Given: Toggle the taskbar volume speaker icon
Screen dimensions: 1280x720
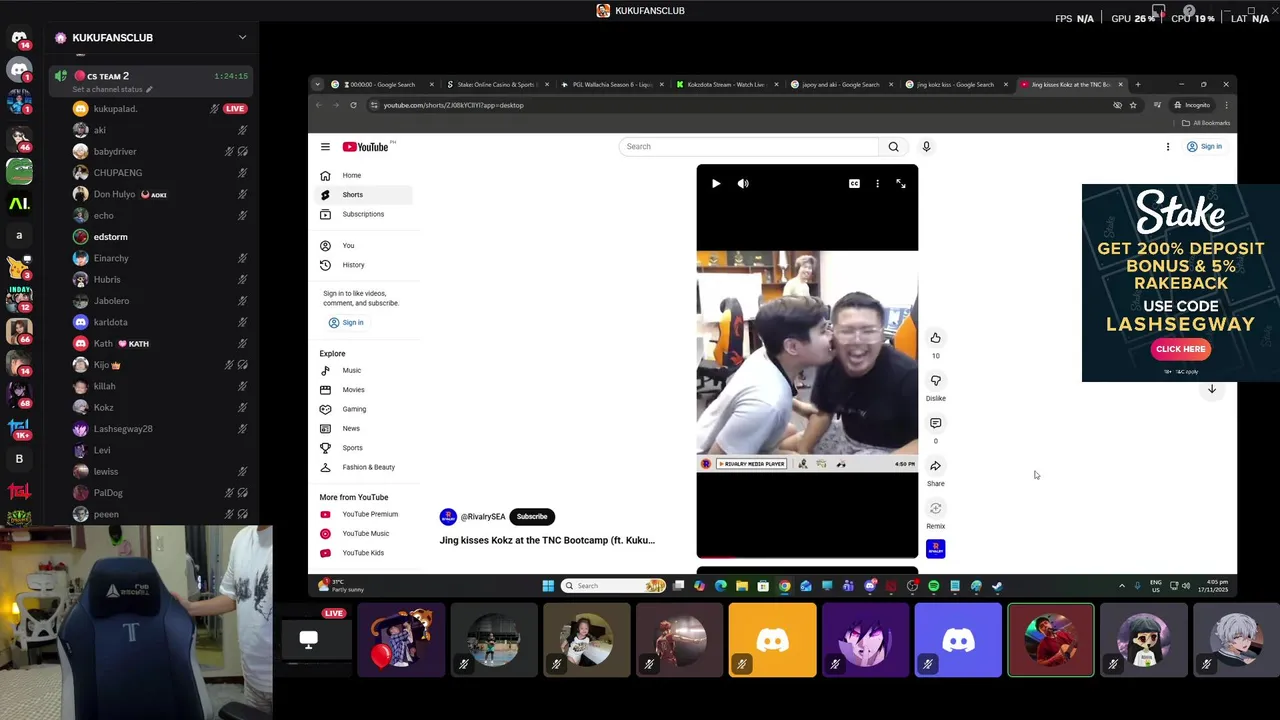Looking at the screenshot, I should (x=1186, y=586).
